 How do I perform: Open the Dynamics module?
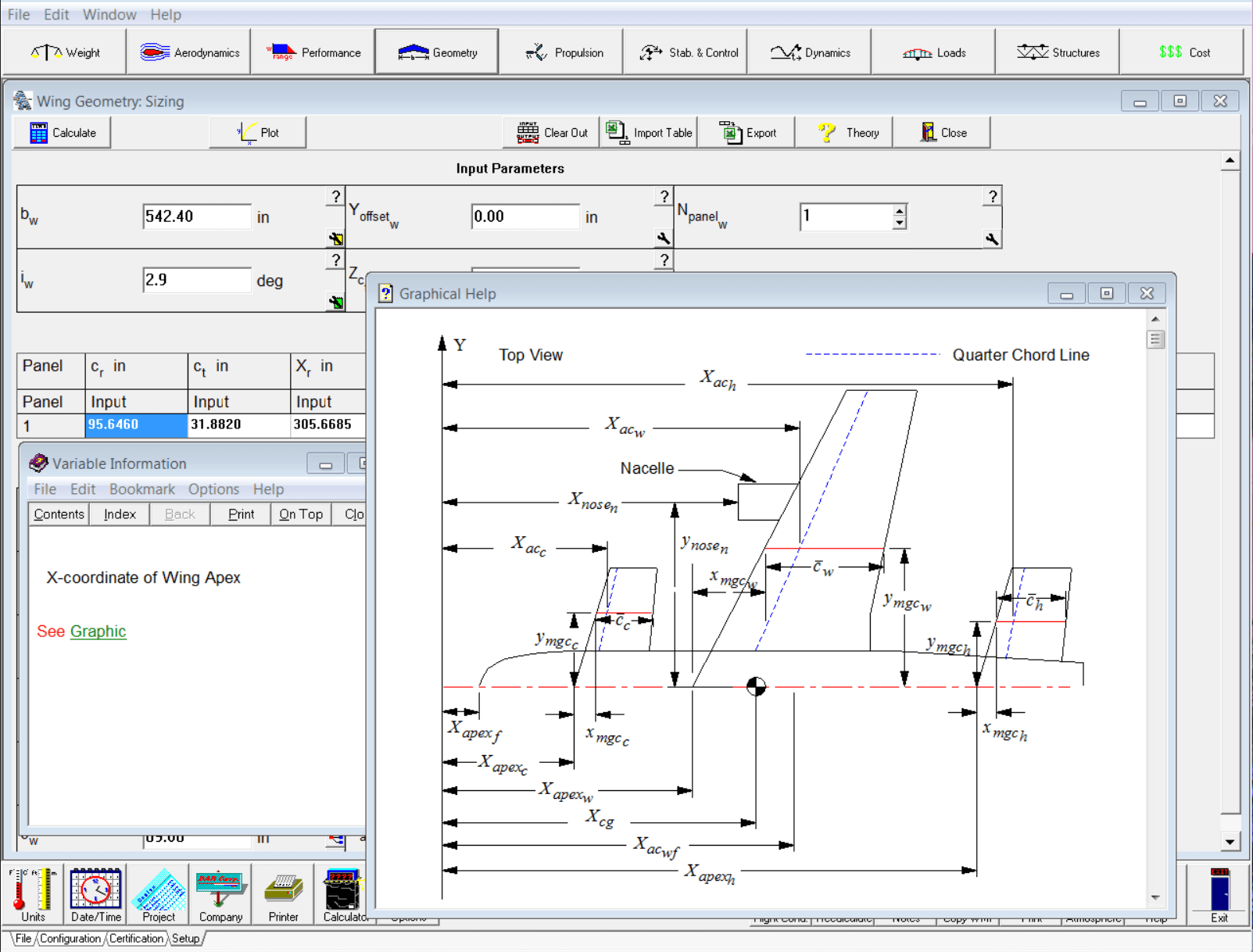810,51
